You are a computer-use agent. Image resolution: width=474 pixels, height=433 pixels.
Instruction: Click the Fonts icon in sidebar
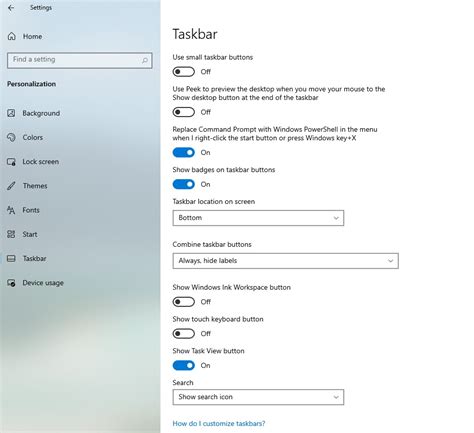coord(11,210)
